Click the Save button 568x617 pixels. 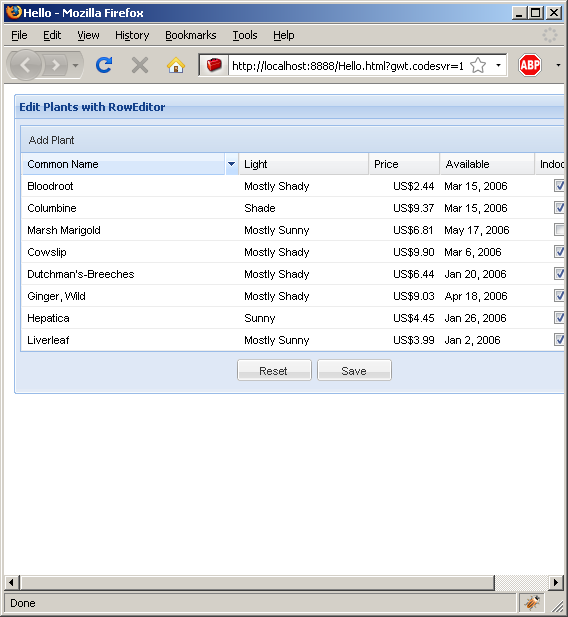[x=354, y=370]
